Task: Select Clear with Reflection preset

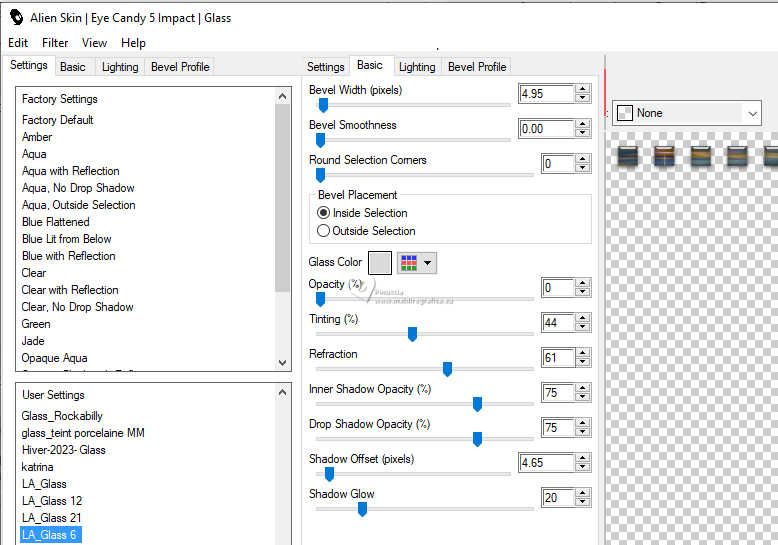Action: (70, 290)
